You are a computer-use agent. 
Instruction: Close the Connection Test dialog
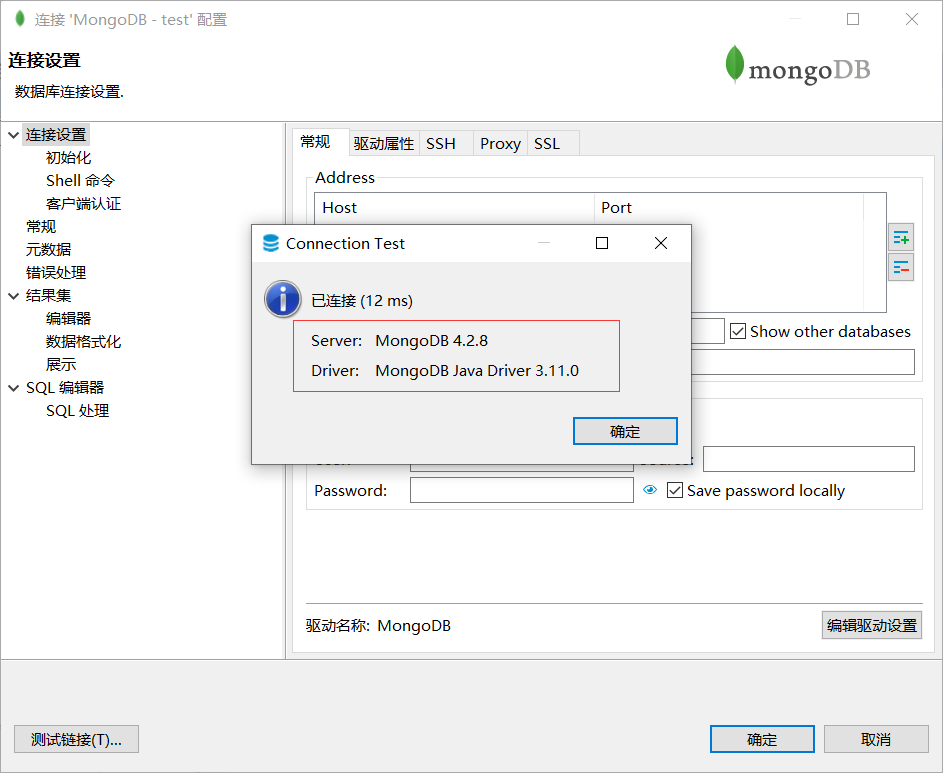point(660,243)
